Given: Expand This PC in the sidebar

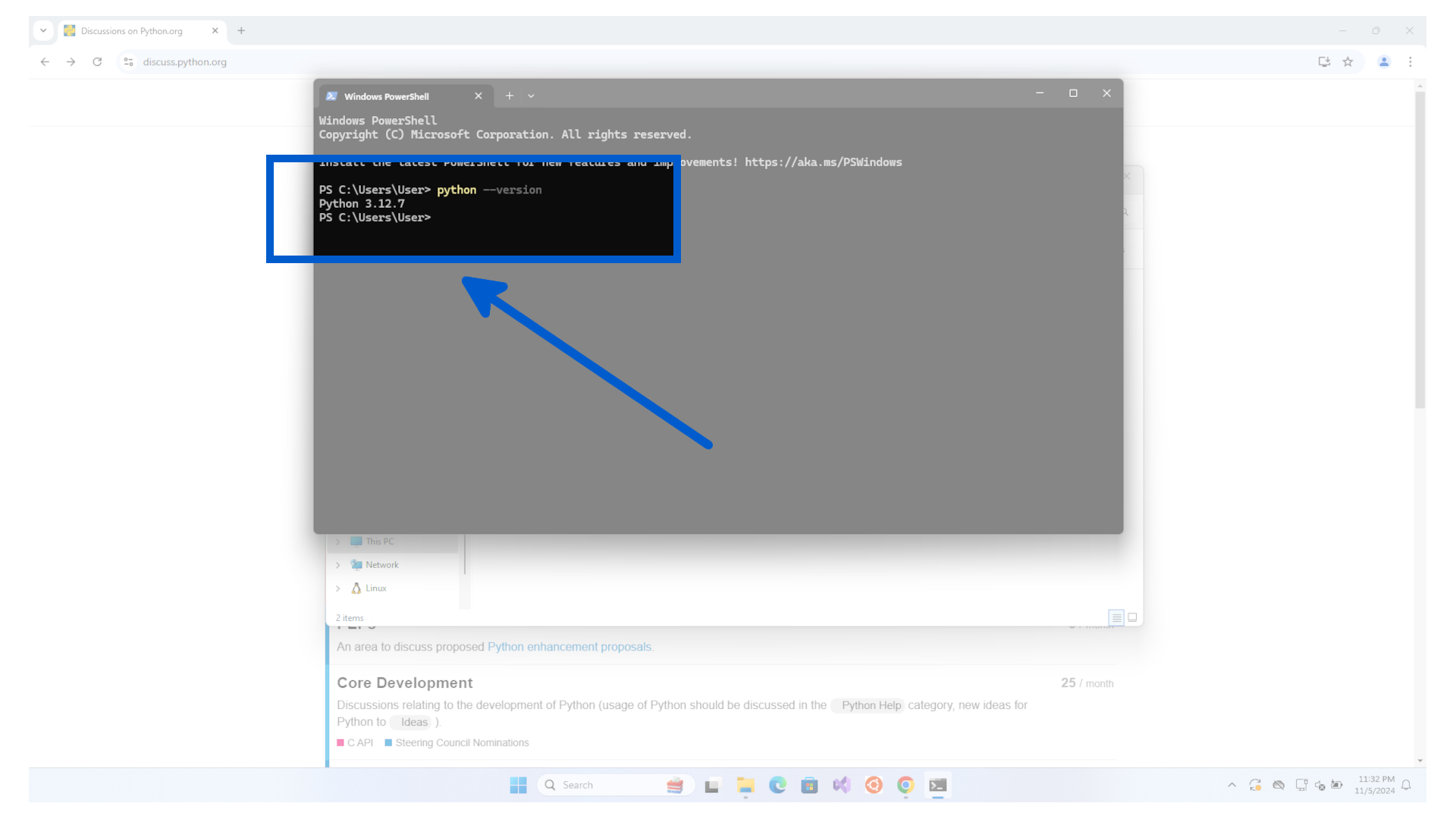Looking at the screenshot, I should 339,541.
